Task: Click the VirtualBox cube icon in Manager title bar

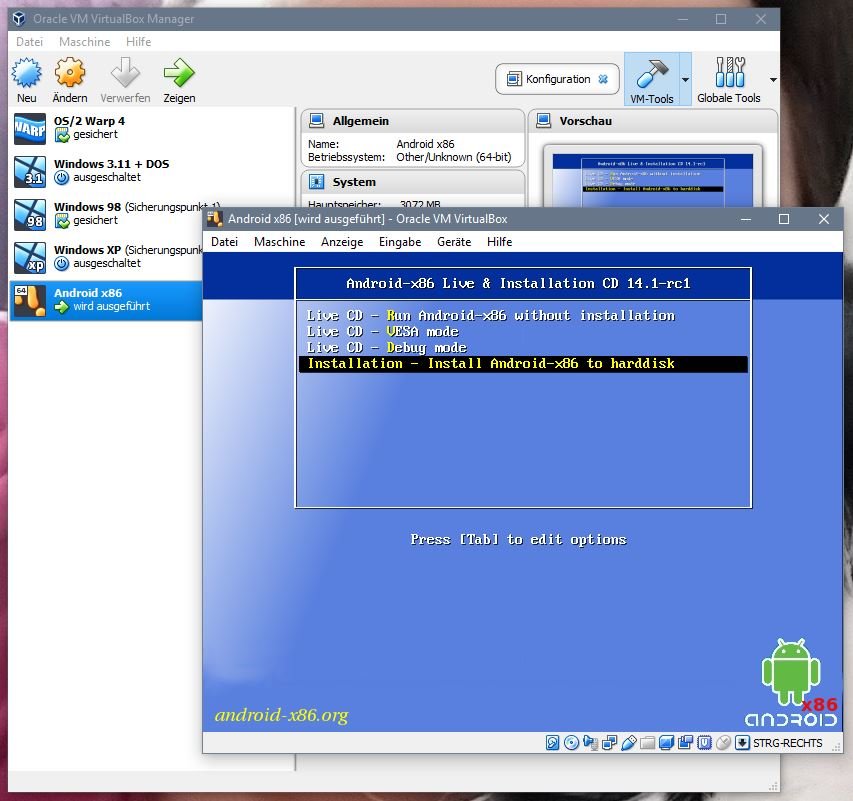Action: coord(19,19)
